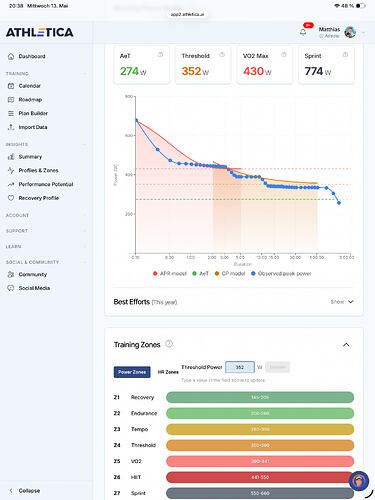The height and width of the screenshot is (500, 375).
Task: Toggle CP model legend series
Action: click(x=230, y=274)
